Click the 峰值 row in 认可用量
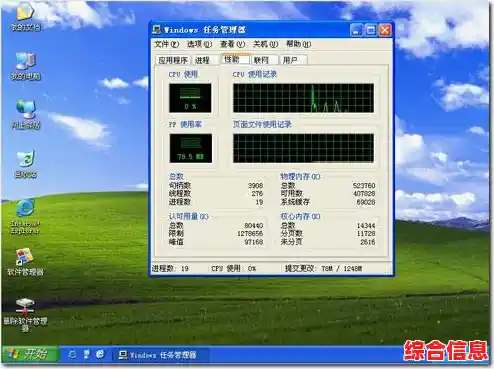 [216, 242]
